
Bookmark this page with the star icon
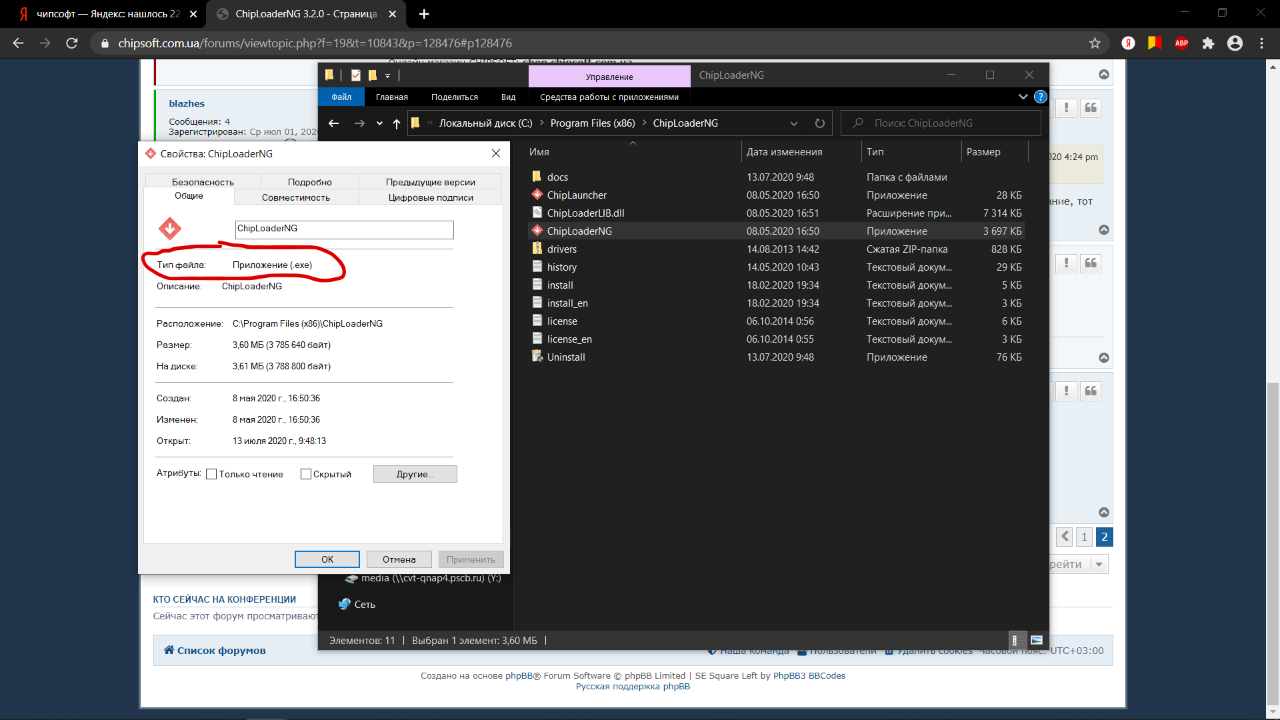[x=1095, y=43]
